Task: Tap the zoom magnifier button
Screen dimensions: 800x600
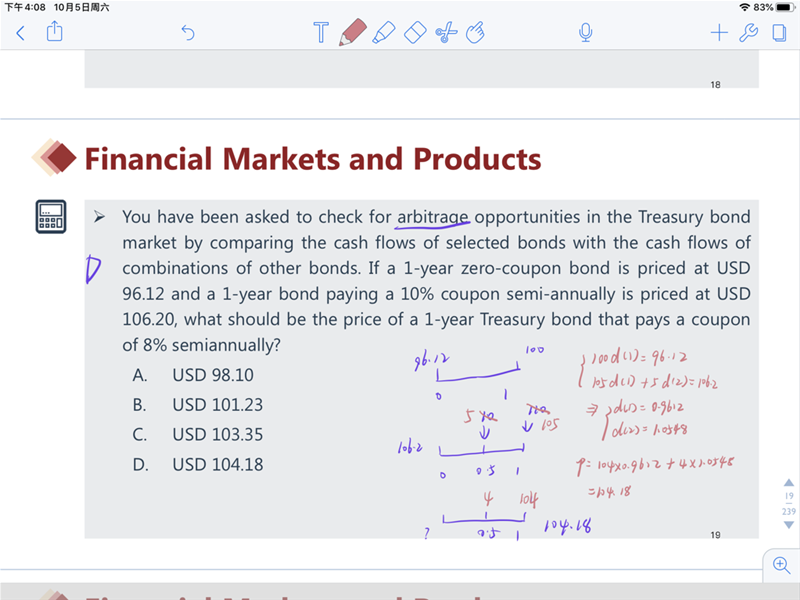Action: (781, 565)
